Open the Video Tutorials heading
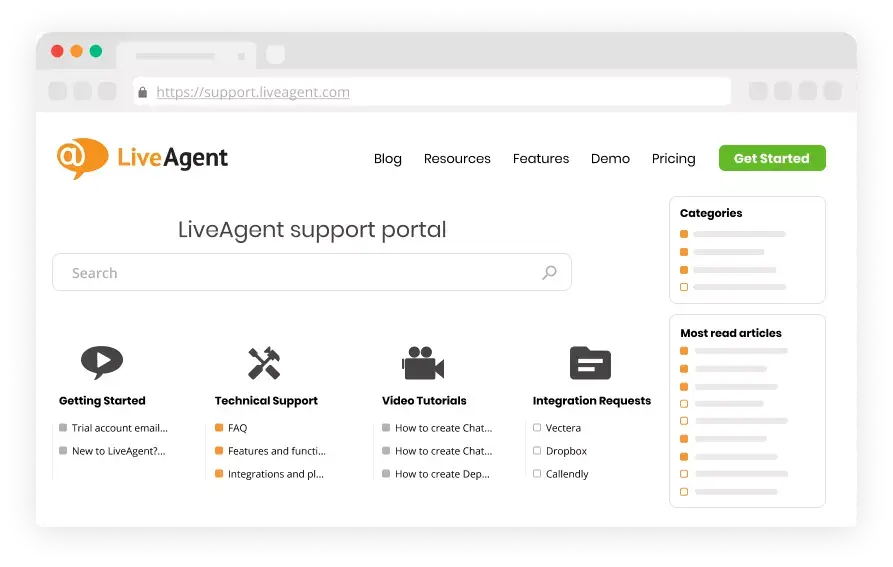893x567 pixels. [424, 401]
